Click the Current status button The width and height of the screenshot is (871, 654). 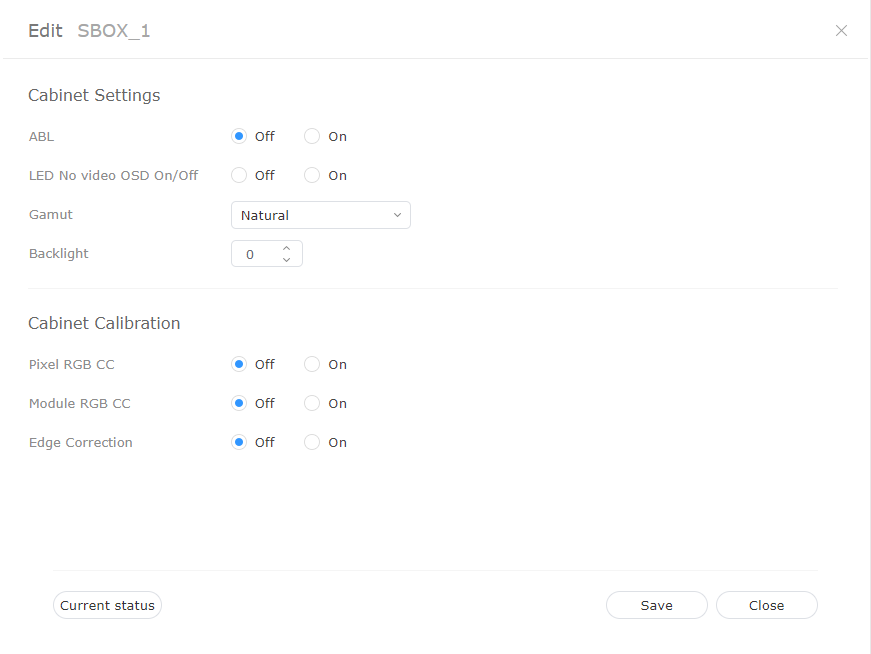tap(107, 605)
